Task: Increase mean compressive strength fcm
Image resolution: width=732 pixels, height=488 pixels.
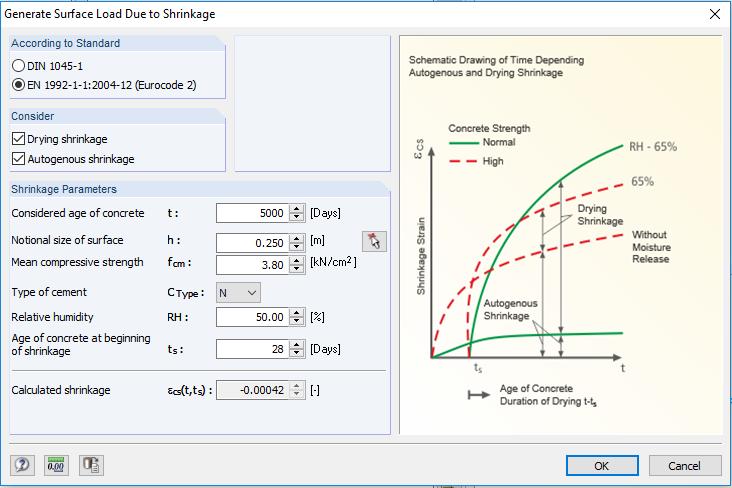Action: (297, 261)
